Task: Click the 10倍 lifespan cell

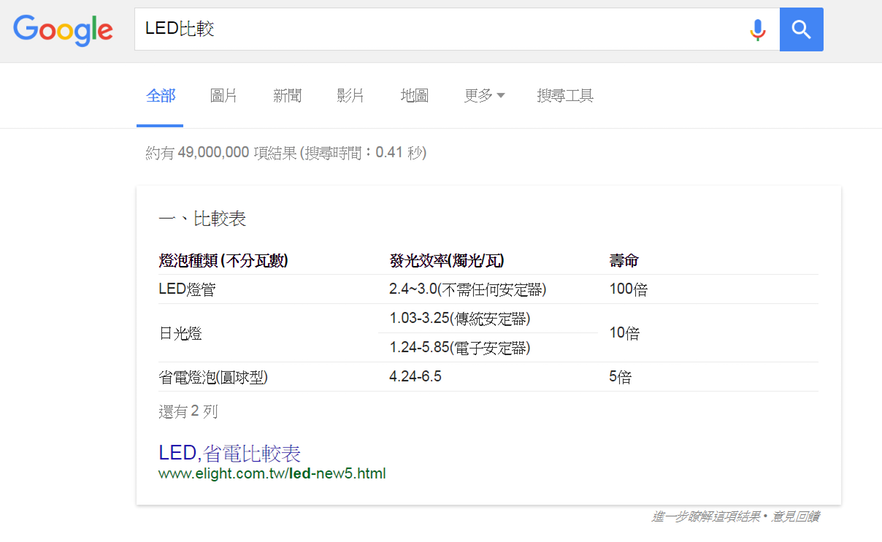Action: click(624, 333)
